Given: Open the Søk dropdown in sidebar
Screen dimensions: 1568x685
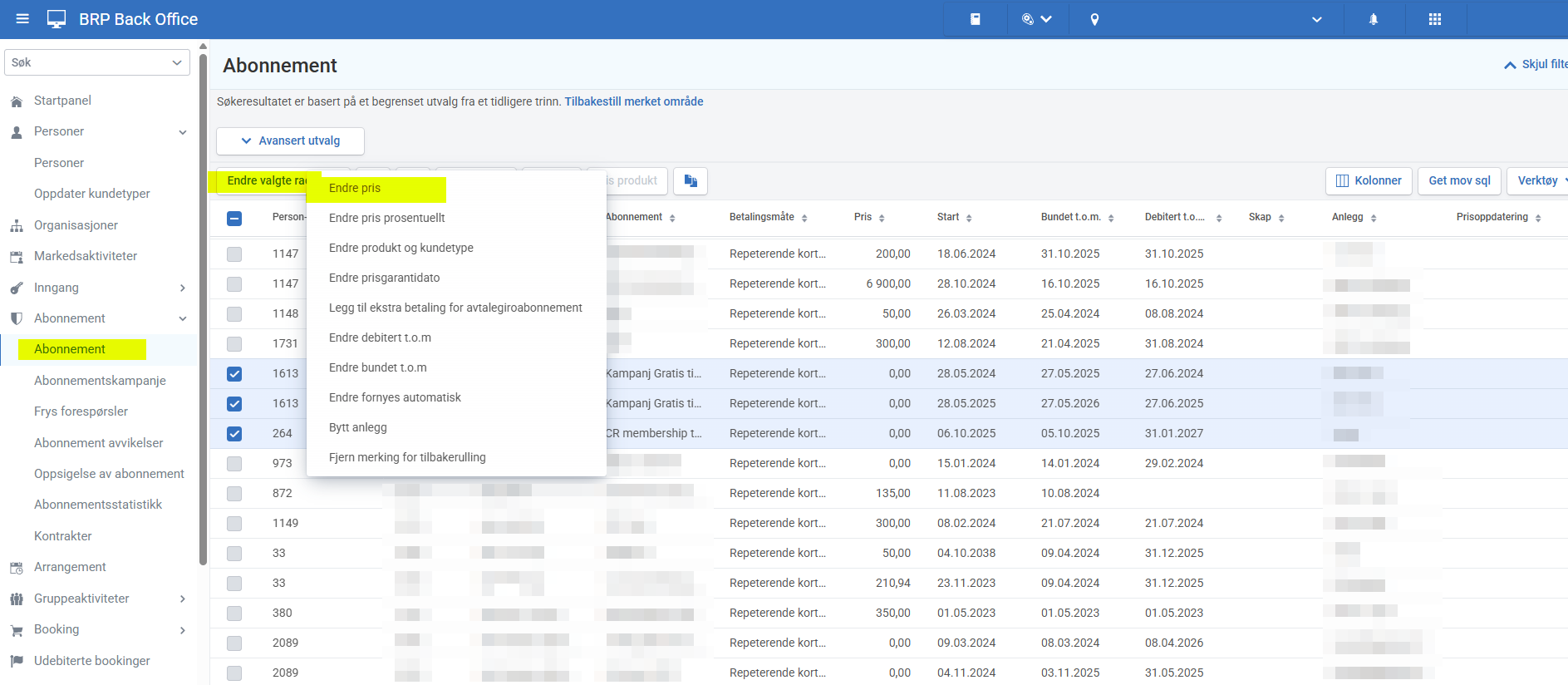Looking at the screenshot, I should click(97, 62).
